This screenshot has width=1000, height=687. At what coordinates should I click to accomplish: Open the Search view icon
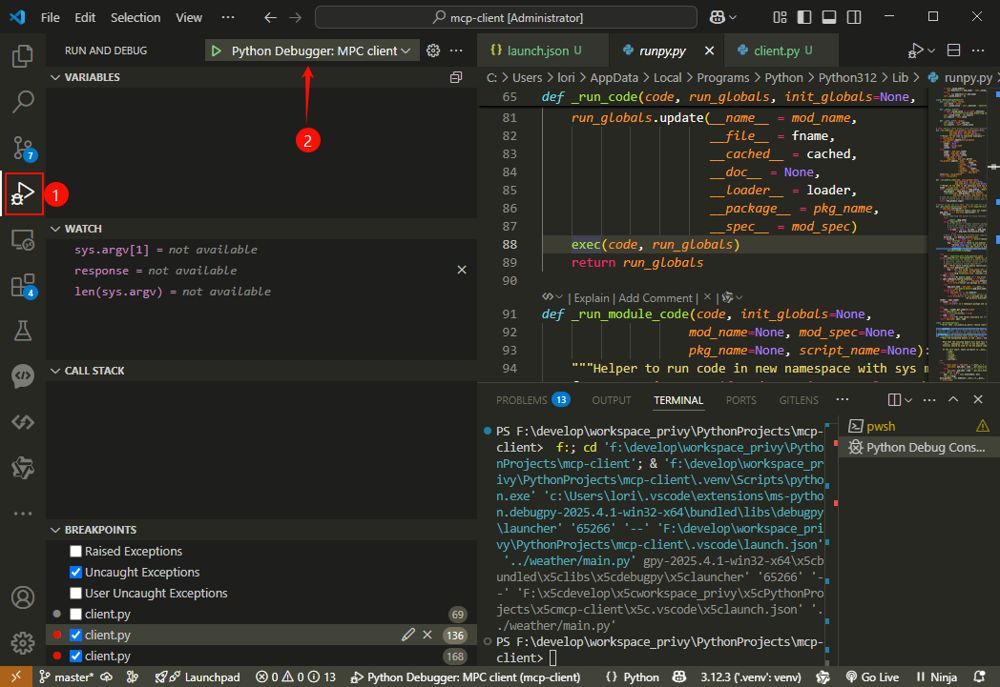coord(22,102)
